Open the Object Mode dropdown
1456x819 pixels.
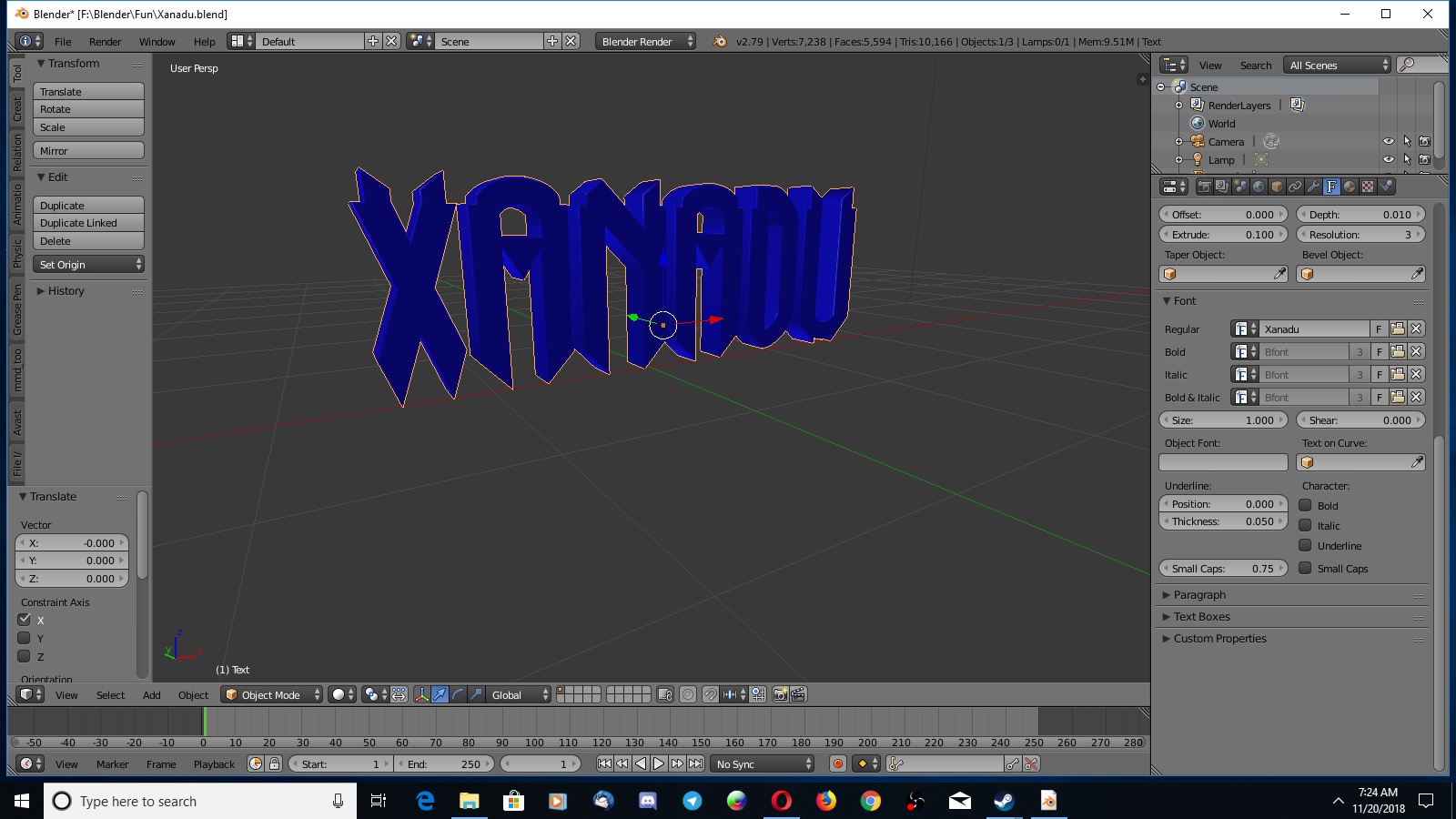tap(272, 694)
